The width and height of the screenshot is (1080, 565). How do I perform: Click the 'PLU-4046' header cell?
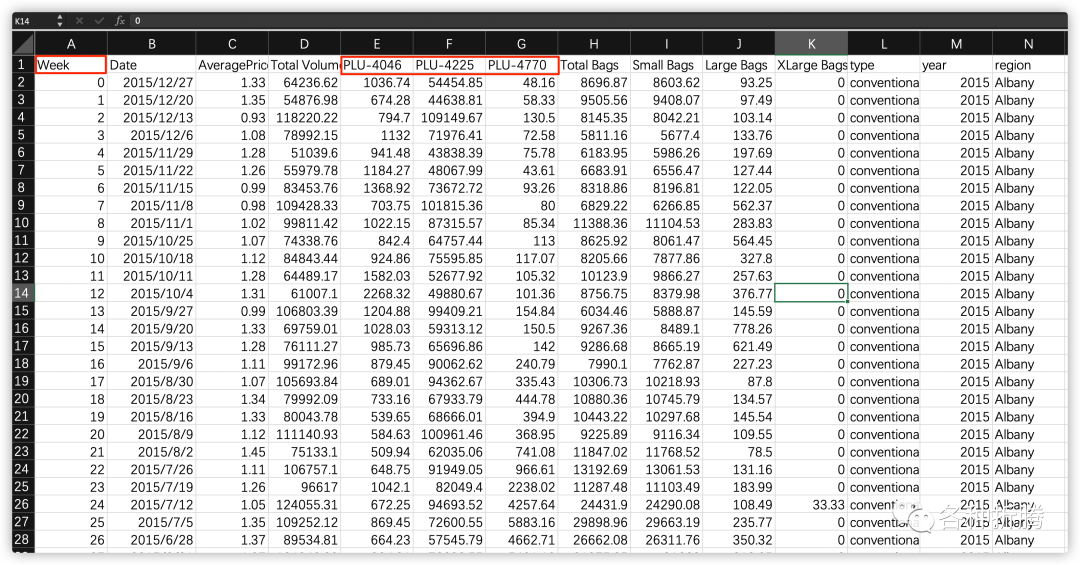377,65
